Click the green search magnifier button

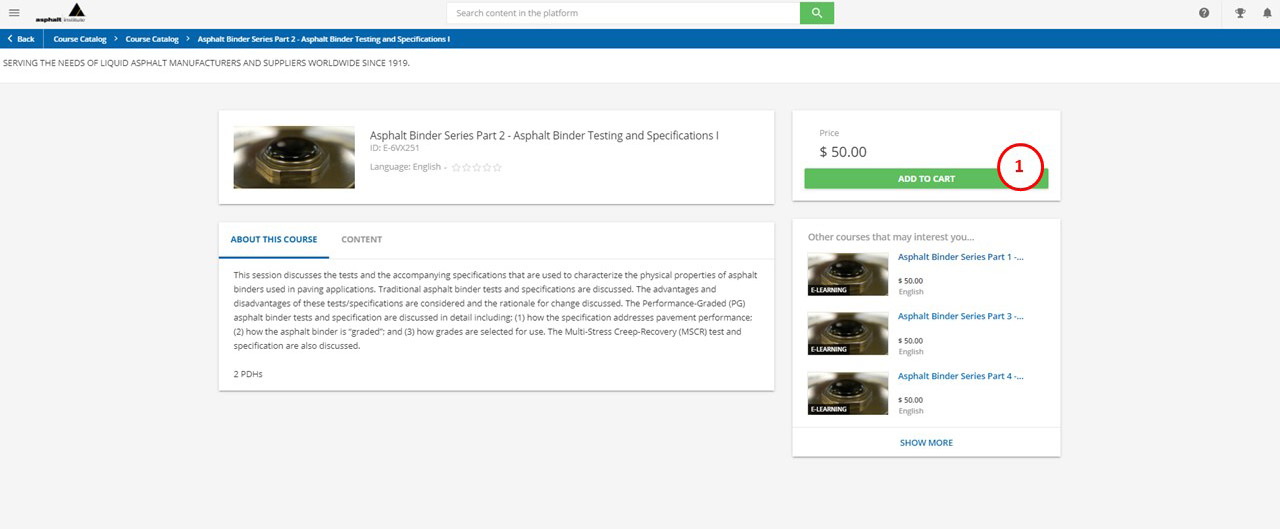(816, 13)
